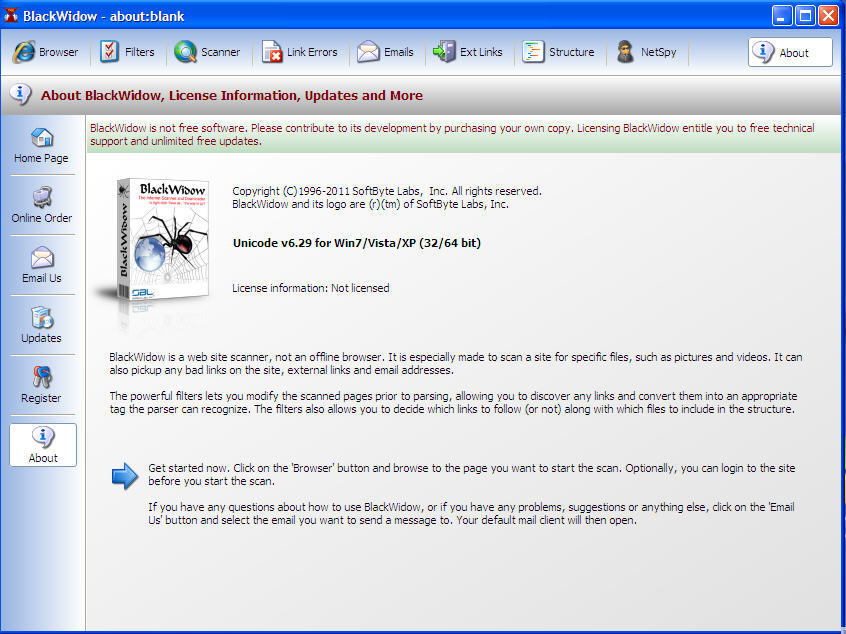Click the BlackWidow title bar spider icon
The height and width of the screenshot is (634, 846).
(10, 16)
